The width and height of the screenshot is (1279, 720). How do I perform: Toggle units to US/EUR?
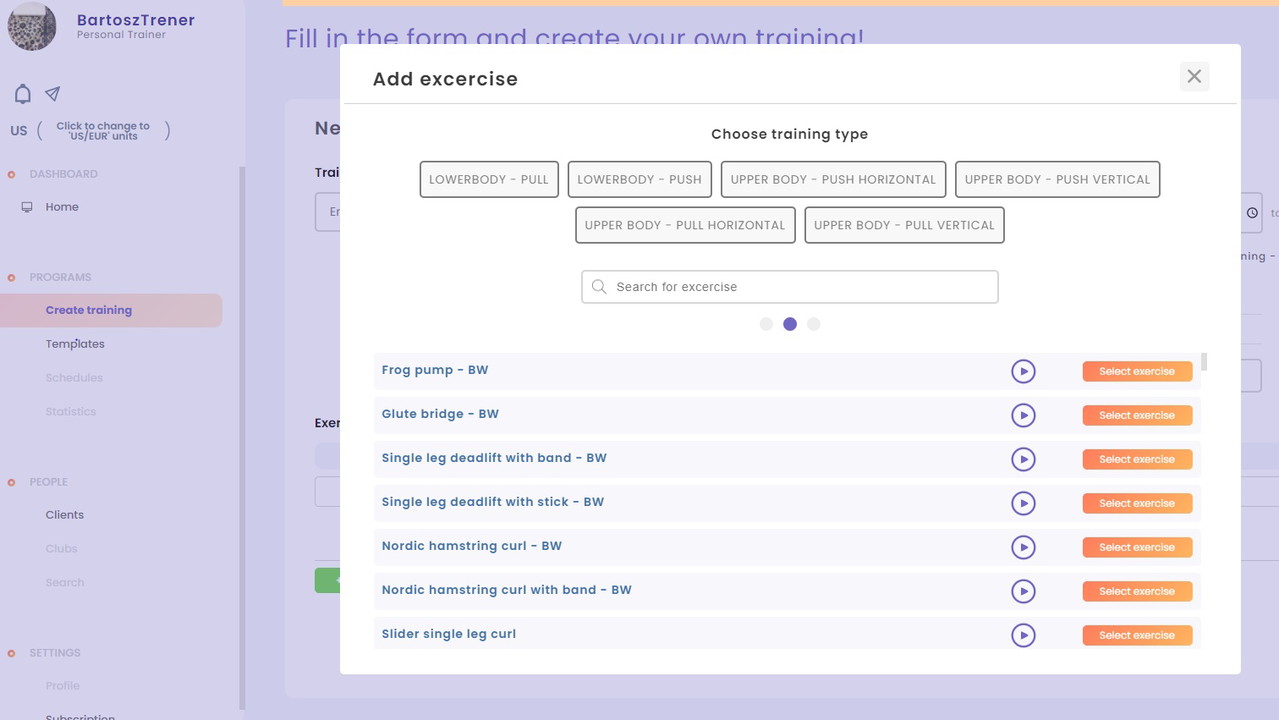click(103, 131)
